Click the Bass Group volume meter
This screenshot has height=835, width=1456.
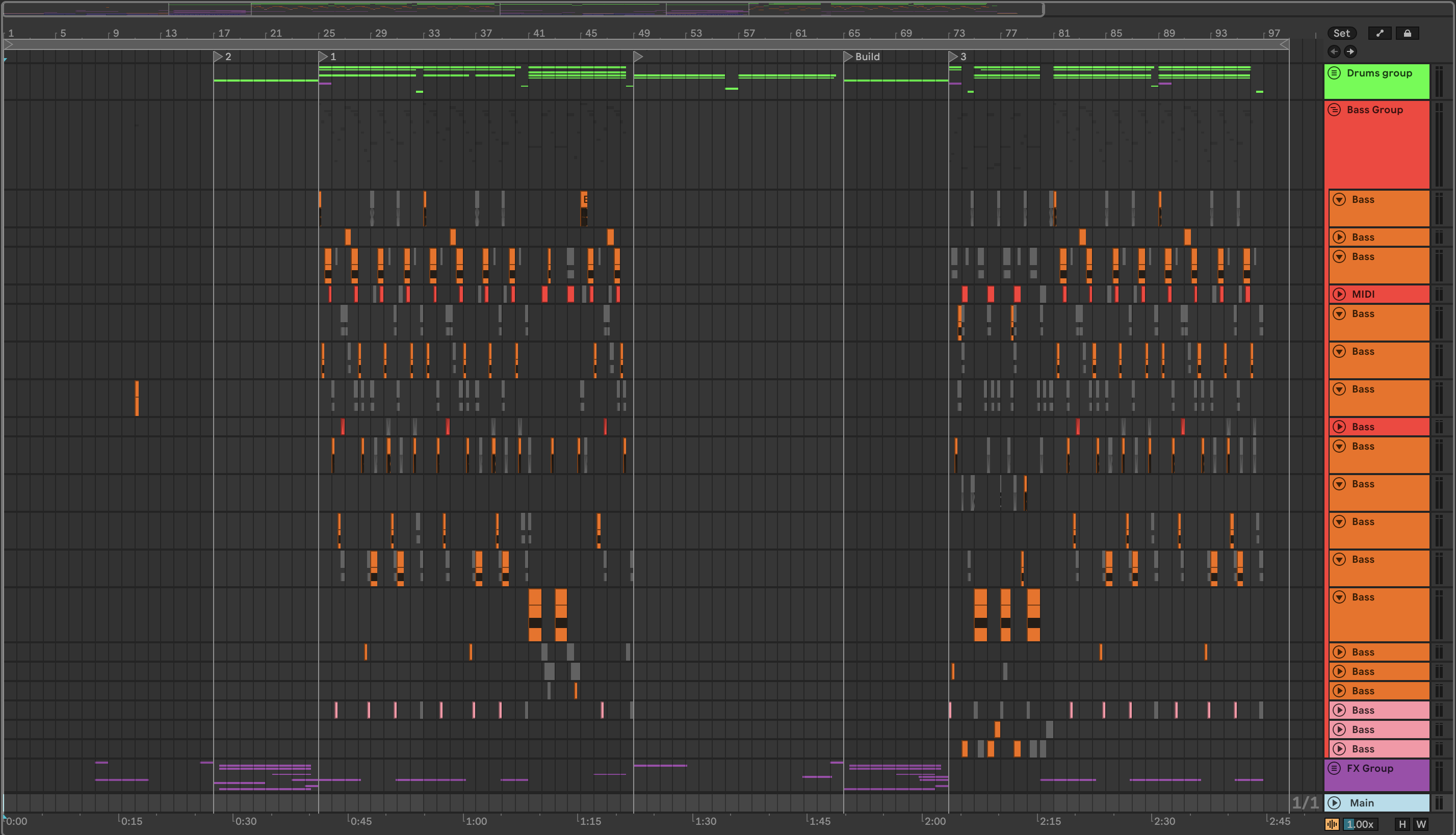[x=1438, y=145]
